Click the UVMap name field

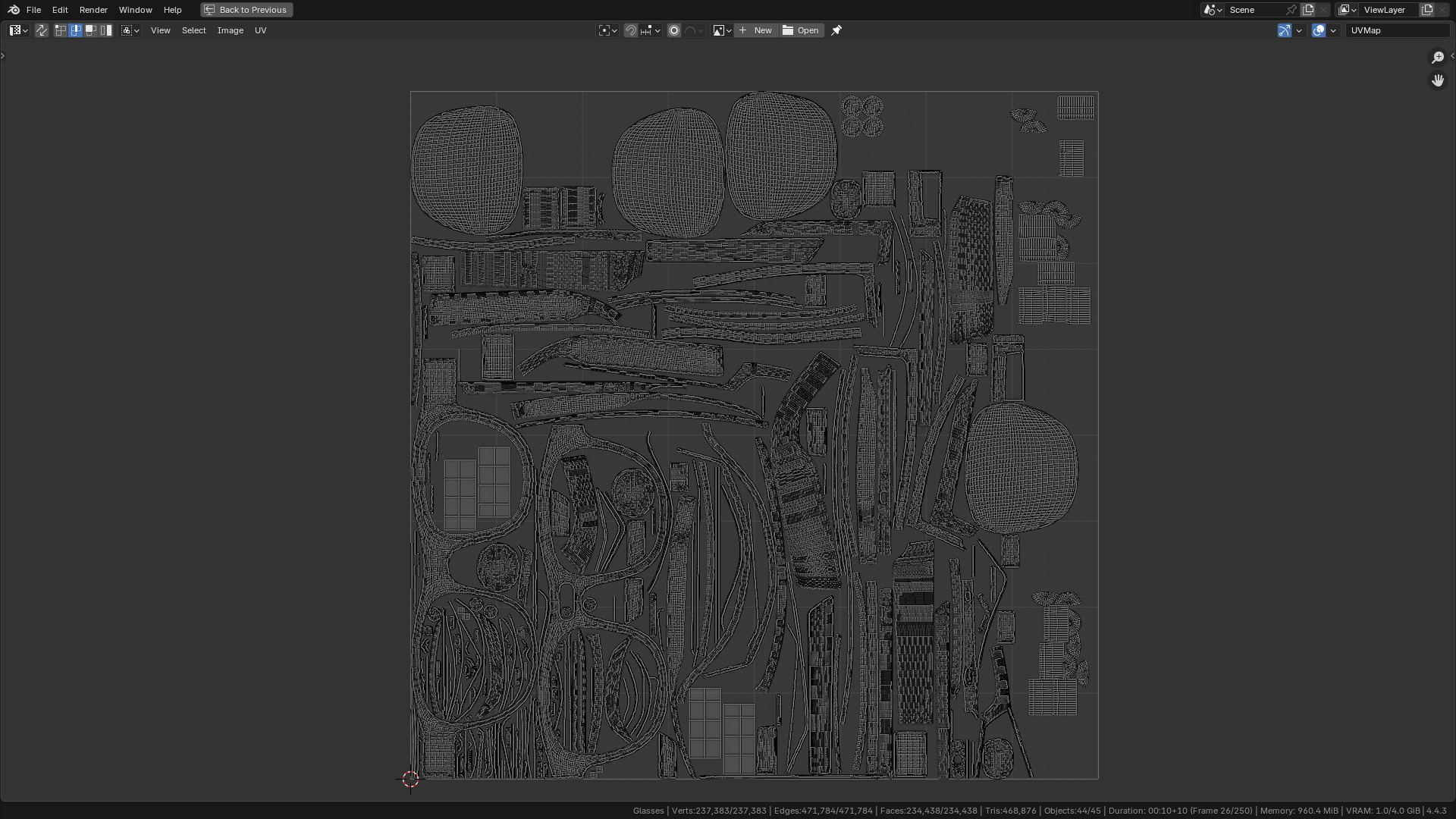click(1397, 30)
